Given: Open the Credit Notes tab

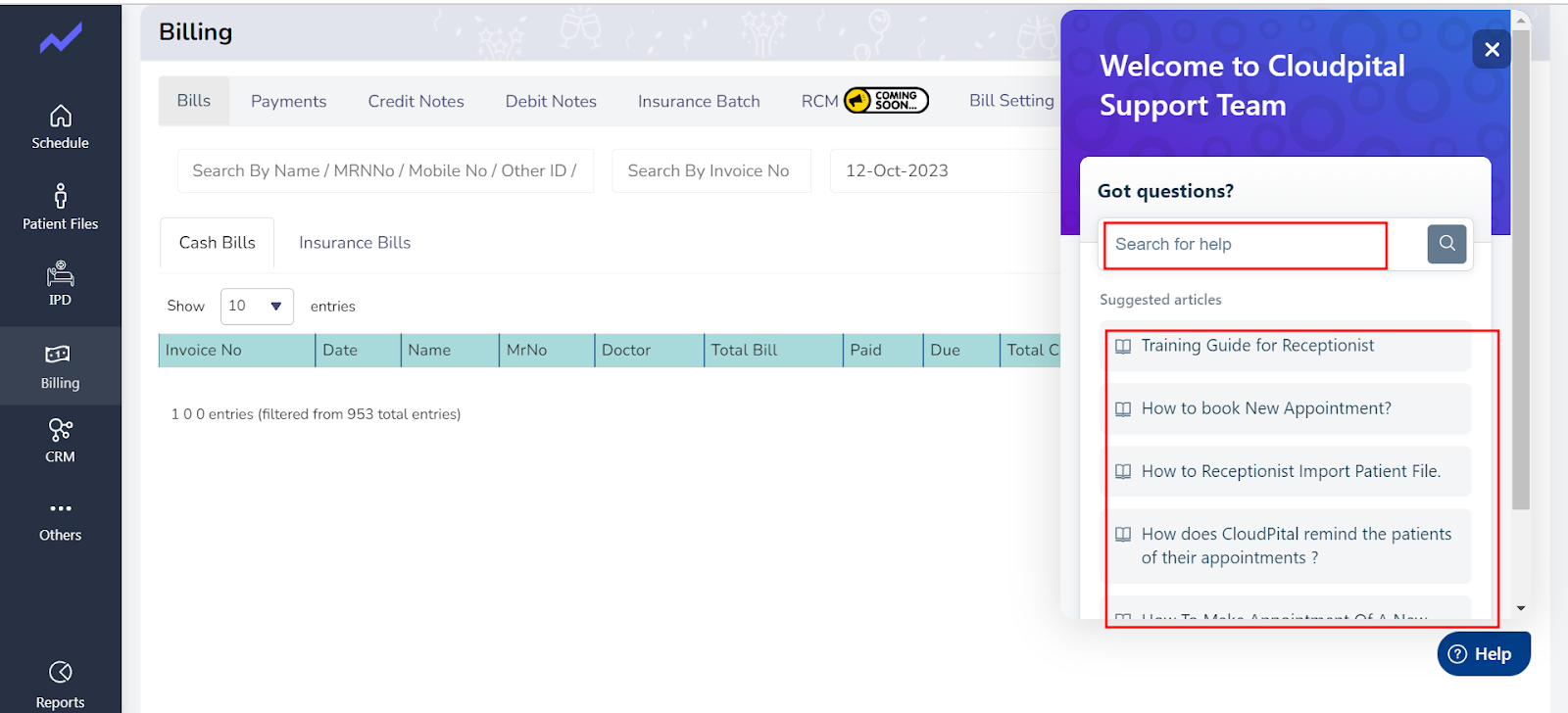Looking at the screenshot, I should [416, 101].
